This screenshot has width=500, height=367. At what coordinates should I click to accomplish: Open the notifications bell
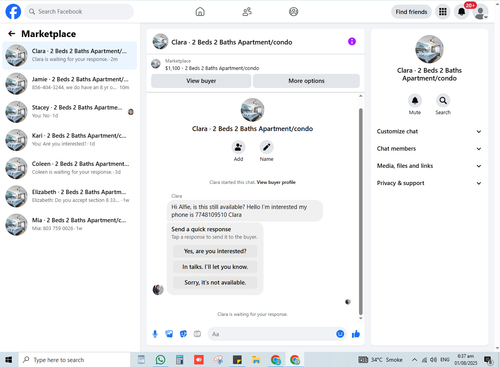tap(462, 12)
